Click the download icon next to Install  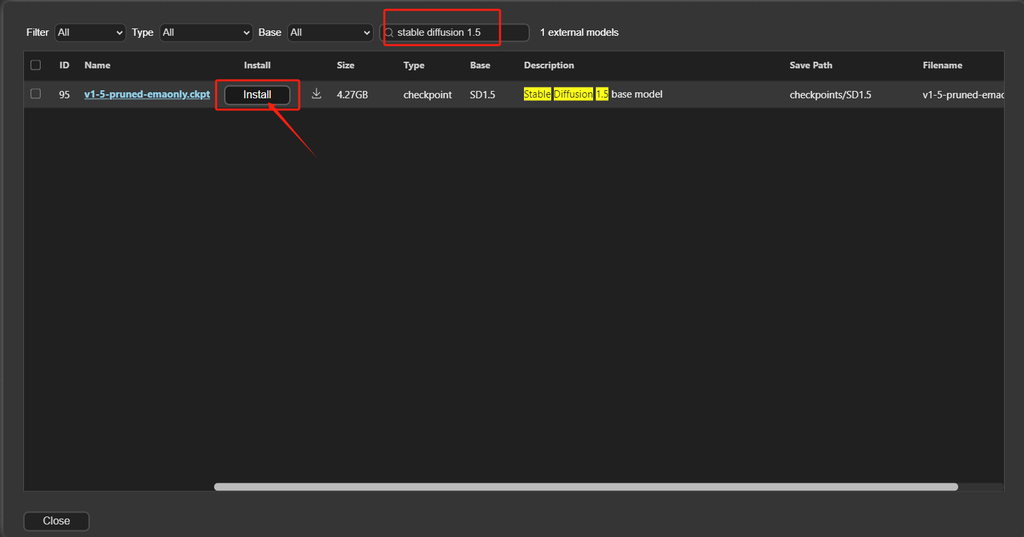tap(316, 94)
